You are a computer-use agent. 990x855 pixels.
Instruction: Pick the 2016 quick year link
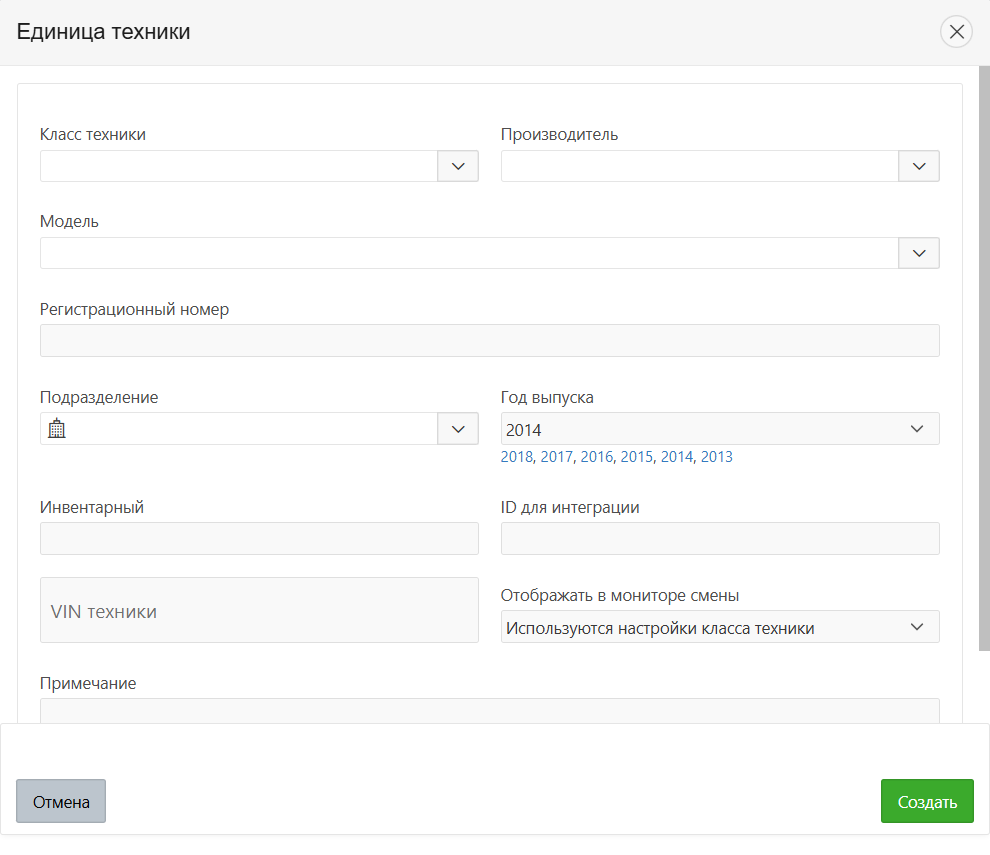pyautogui.click(x=596, y=457)
